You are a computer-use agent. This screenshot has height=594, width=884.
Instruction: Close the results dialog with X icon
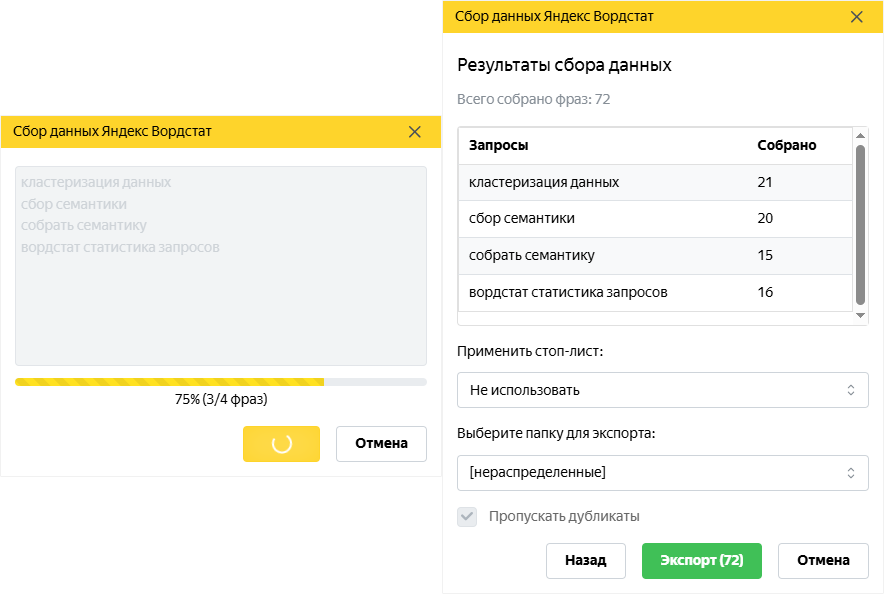point(856,17)
